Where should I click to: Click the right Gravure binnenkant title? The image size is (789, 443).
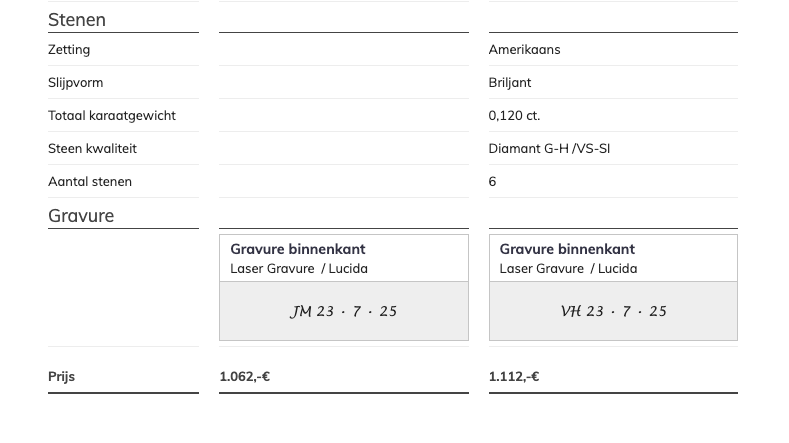(567, 249)
